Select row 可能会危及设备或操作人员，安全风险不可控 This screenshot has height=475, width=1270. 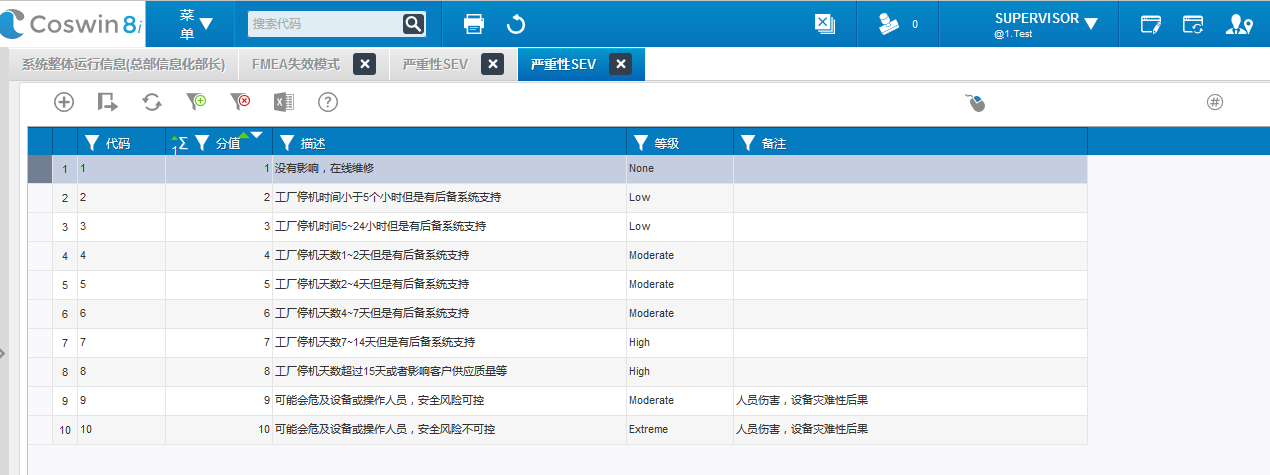pyautogui.click(x=557, y=429)
